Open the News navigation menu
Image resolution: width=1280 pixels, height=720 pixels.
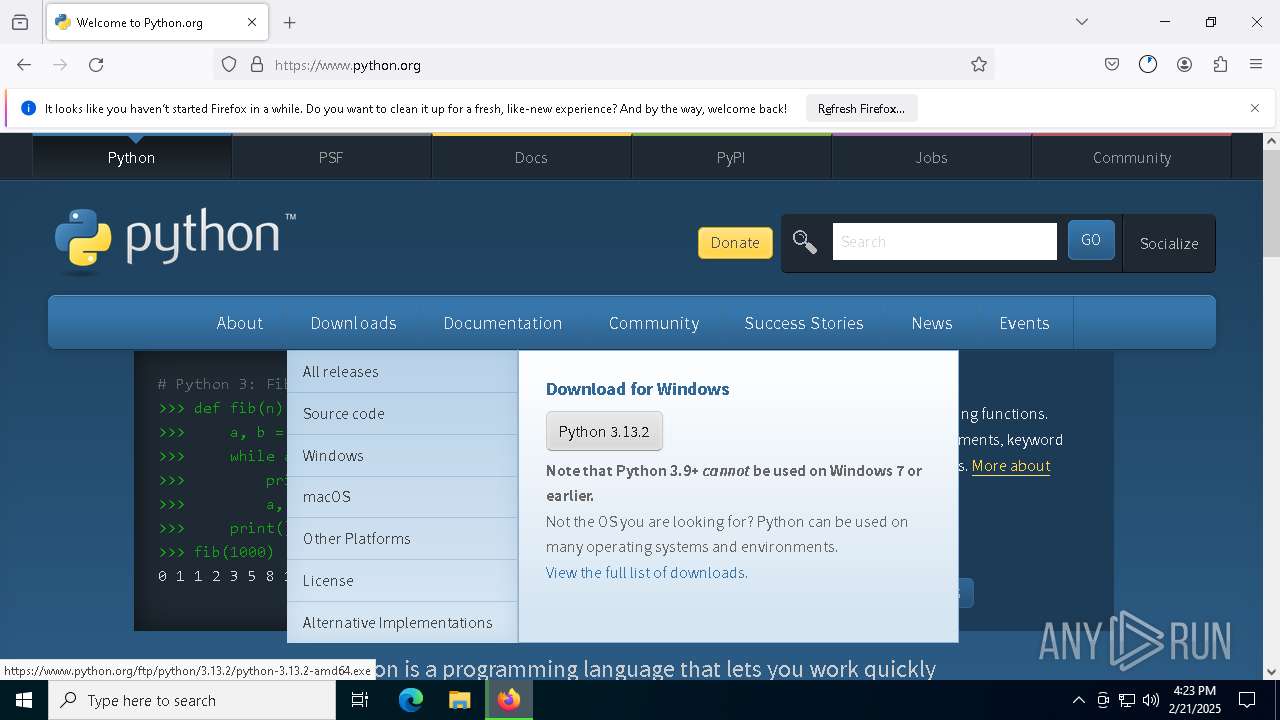pyautogui.click(x=932, y=323)
